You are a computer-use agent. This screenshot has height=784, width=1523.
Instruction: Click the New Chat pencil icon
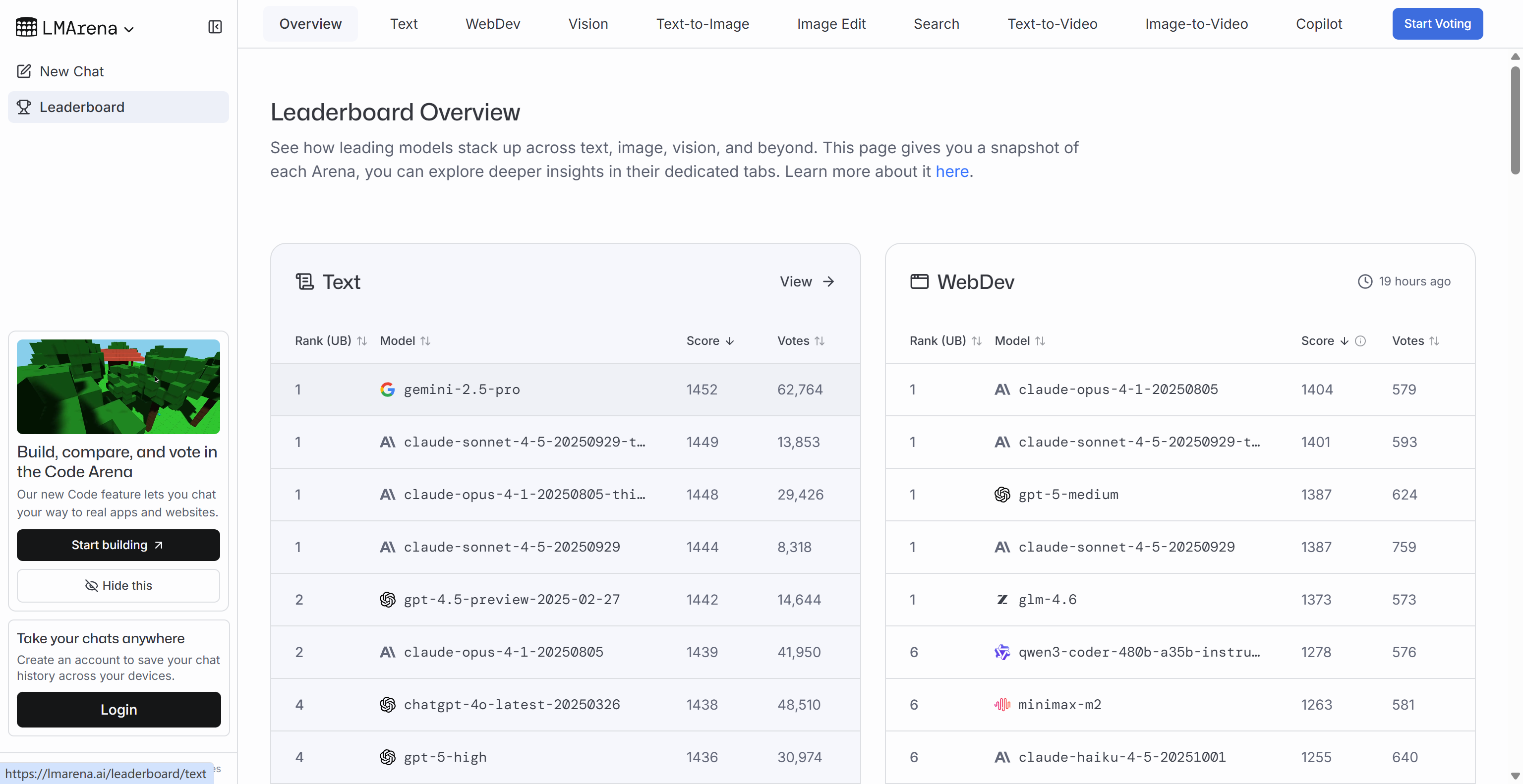click(24, 71)
